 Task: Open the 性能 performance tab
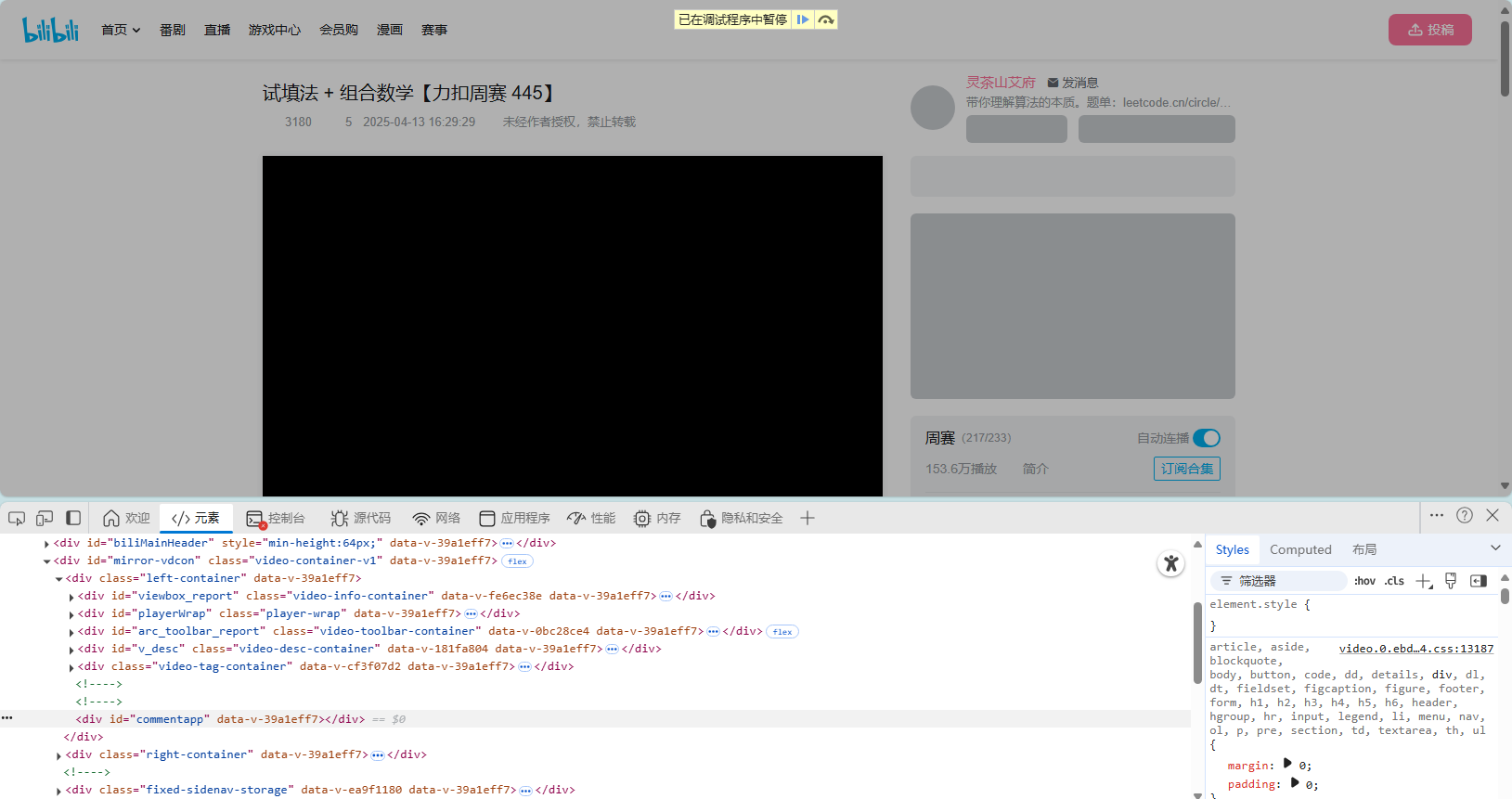pos(591,518)
